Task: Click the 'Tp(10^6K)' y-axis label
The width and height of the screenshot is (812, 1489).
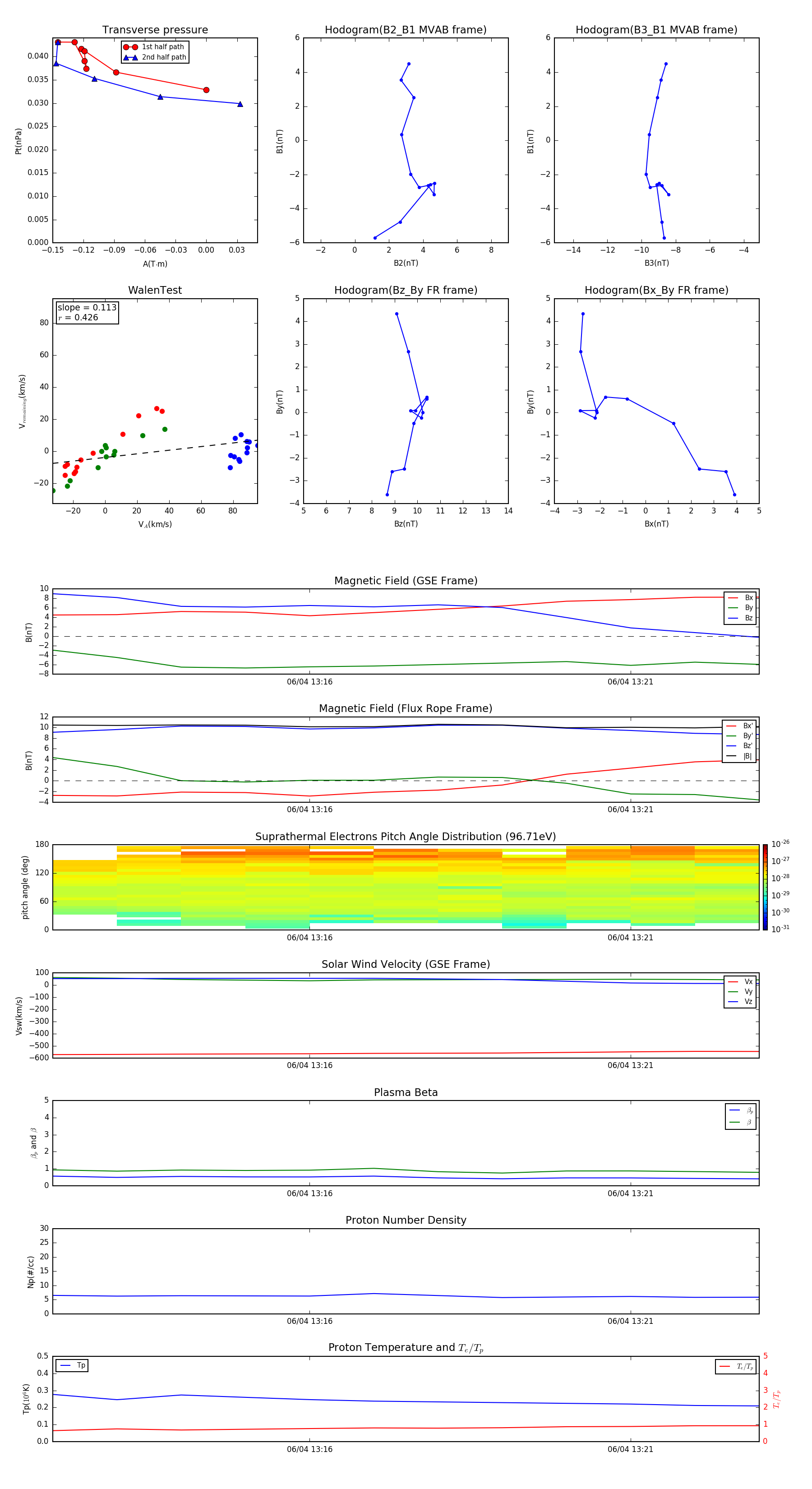Action: (x=26, y=1399)
